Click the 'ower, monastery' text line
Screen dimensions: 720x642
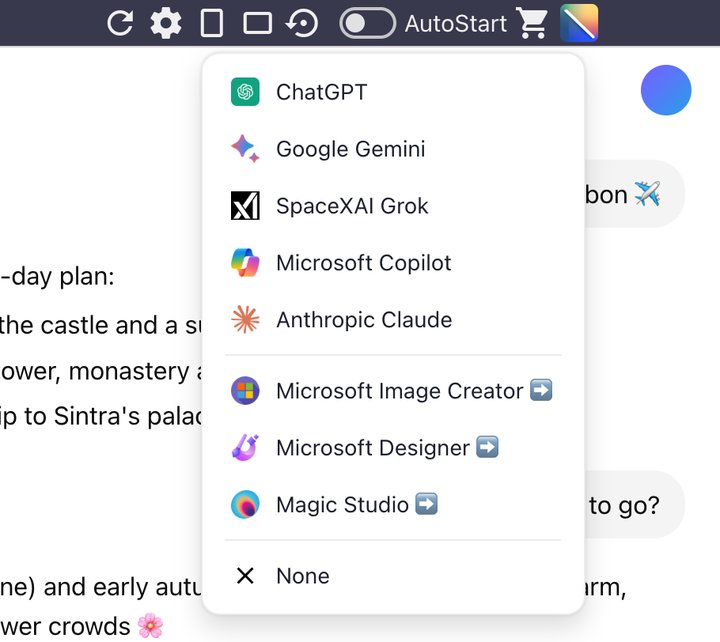[101, 371]
